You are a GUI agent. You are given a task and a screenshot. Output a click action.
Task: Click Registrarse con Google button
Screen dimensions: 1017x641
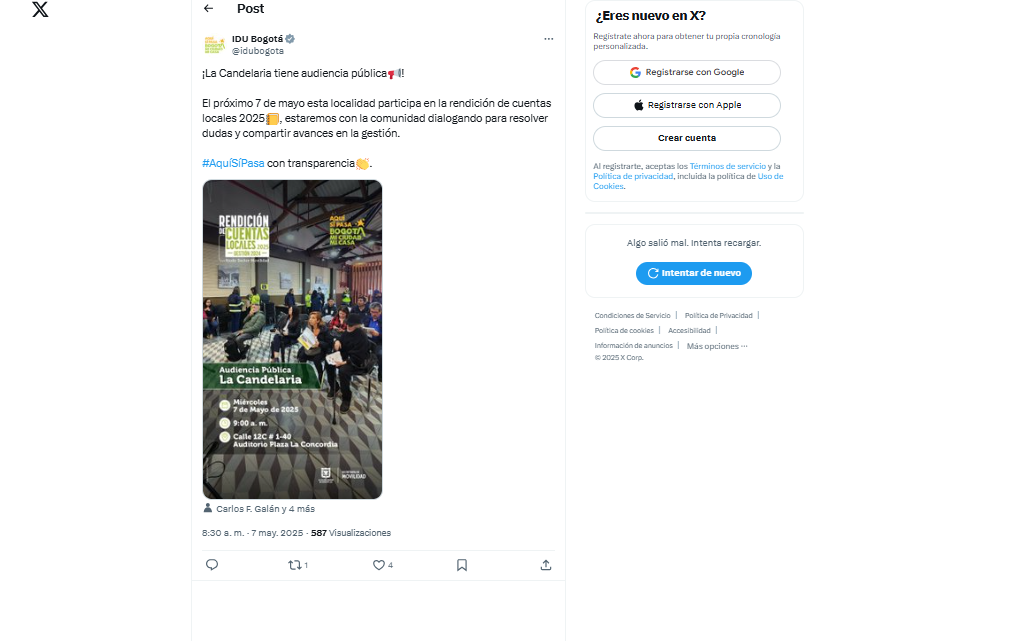click(687, 73)
